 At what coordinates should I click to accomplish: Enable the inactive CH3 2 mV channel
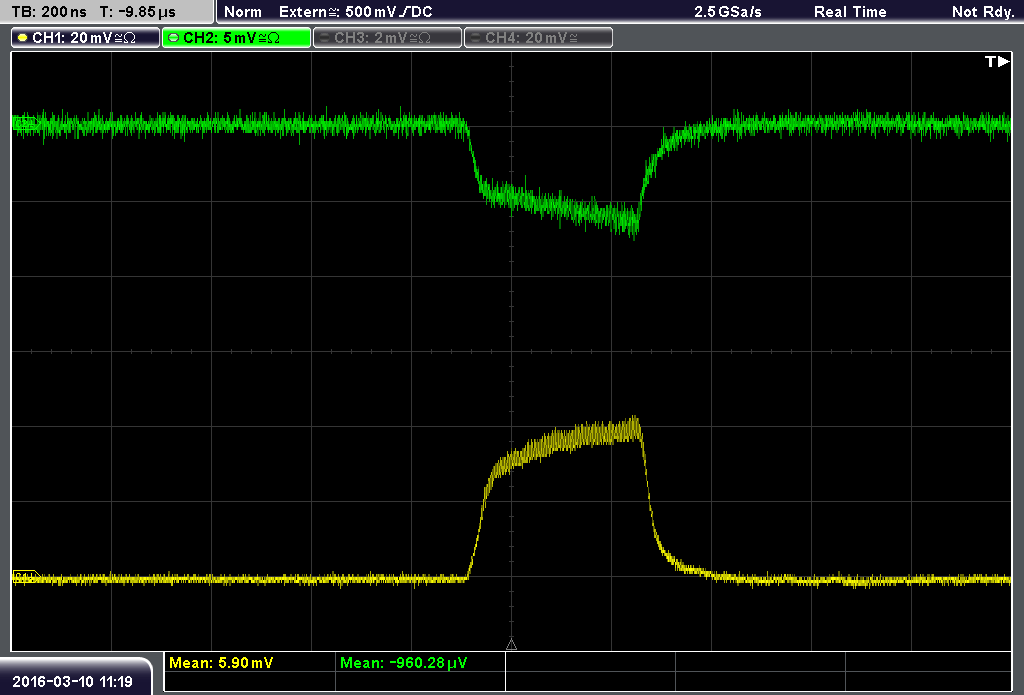[x=387, y=38]
